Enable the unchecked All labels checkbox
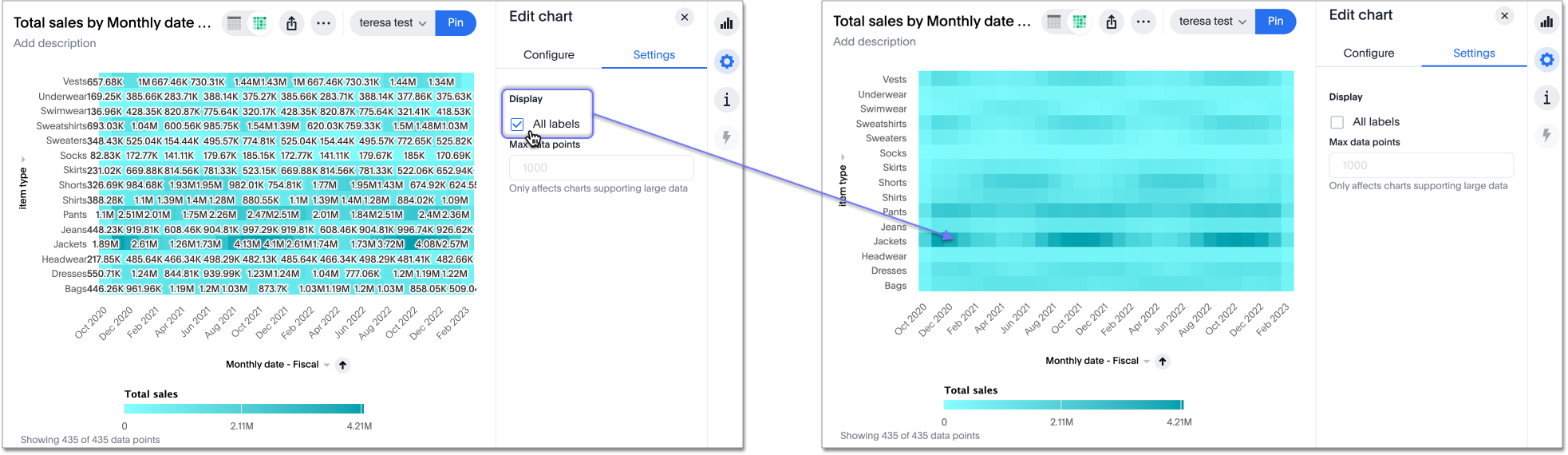Screen dimensions: 1568x455 click(1337, 122)
